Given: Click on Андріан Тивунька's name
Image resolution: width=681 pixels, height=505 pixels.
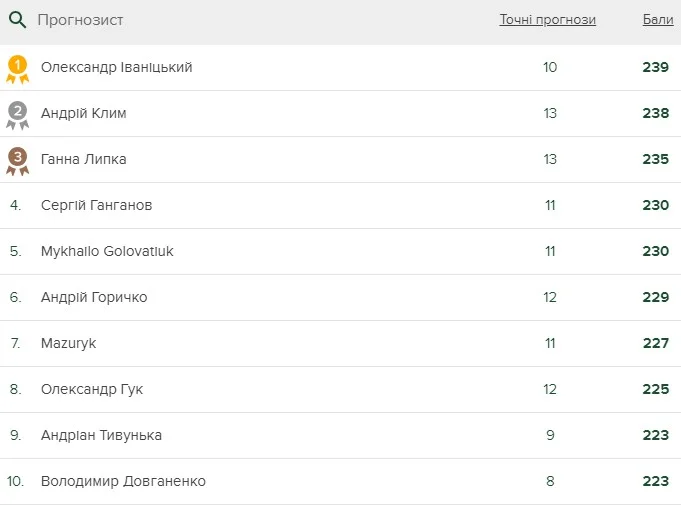Looking at the screenshot, I should pos(101,435).
